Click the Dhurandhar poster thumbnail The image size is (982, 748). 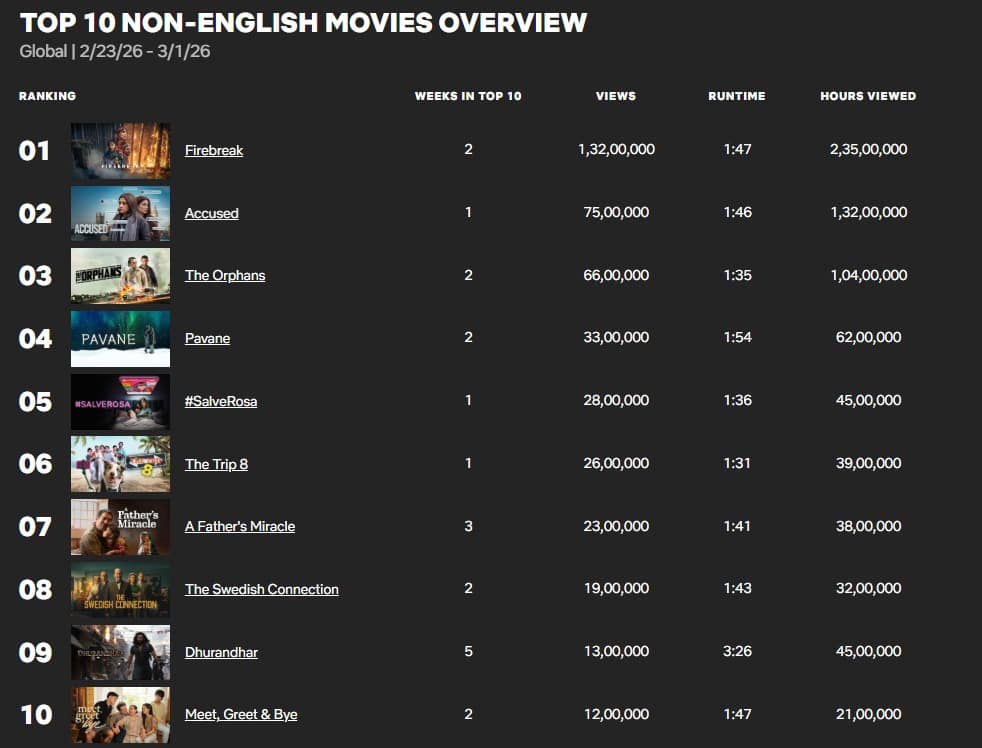tap(120, 652)
